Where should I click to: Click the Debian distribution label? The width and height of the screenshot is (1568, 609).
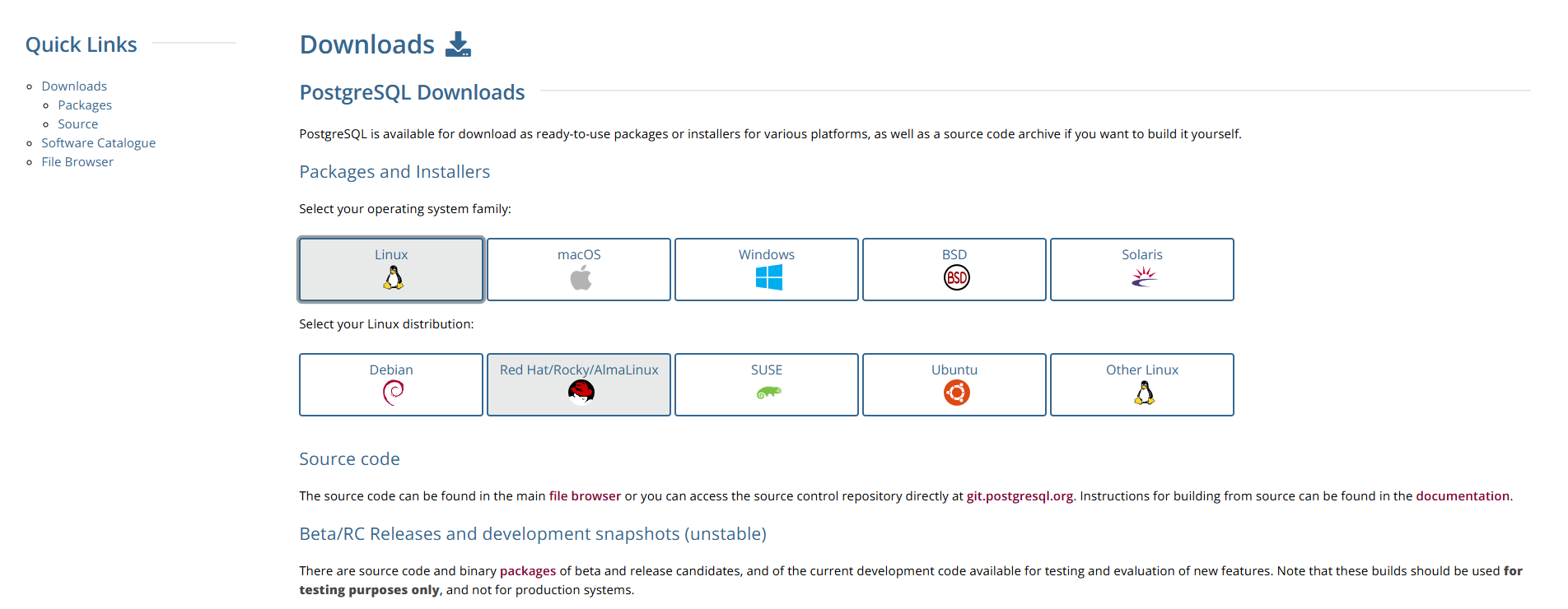[x=391, y=370]
